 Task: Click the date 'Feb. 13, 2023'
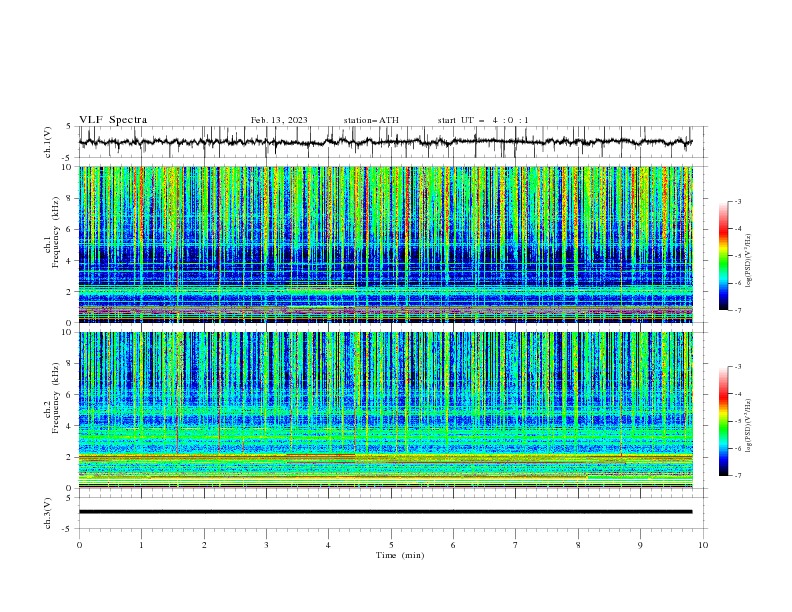pyautogui.click(x=279, y=120)
